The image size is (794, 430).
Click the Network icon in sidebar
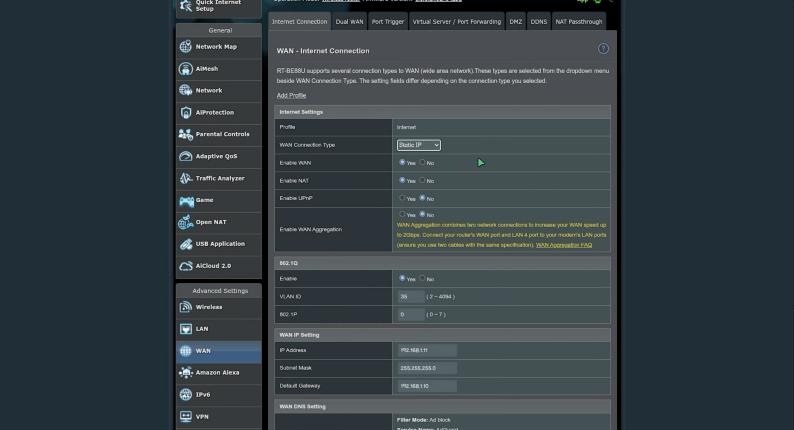(186, 90)
